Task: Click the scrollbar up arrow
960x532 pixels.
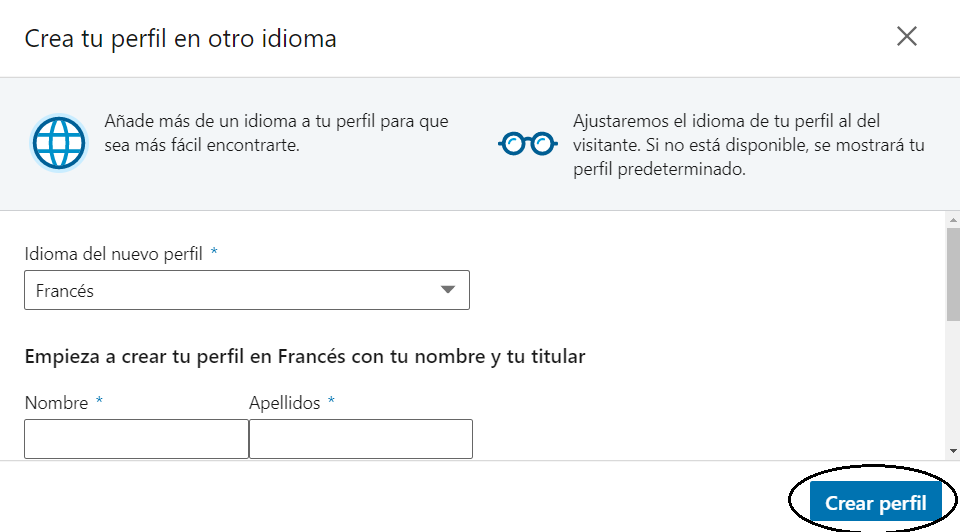Action: click(952, 219)
